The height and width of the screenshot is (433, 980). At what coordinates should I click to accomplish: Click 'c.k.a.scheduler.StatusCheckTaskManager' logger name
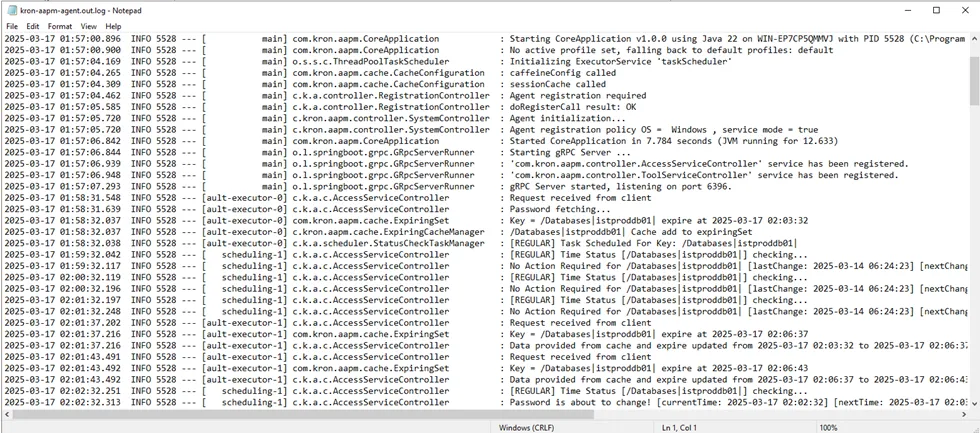click(x=388, y=242)
